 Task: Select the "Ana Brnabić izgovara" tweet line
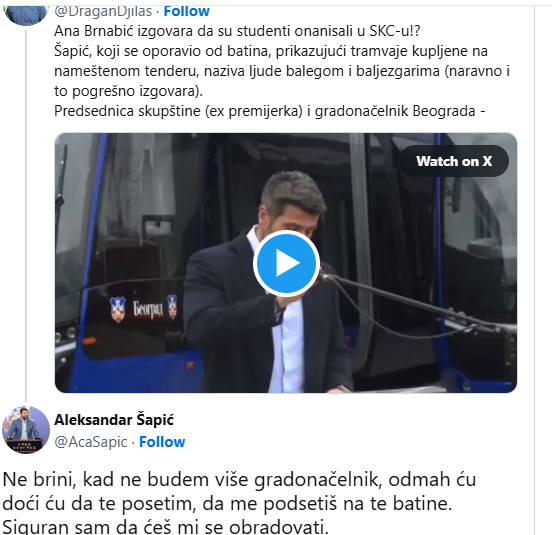237,31
